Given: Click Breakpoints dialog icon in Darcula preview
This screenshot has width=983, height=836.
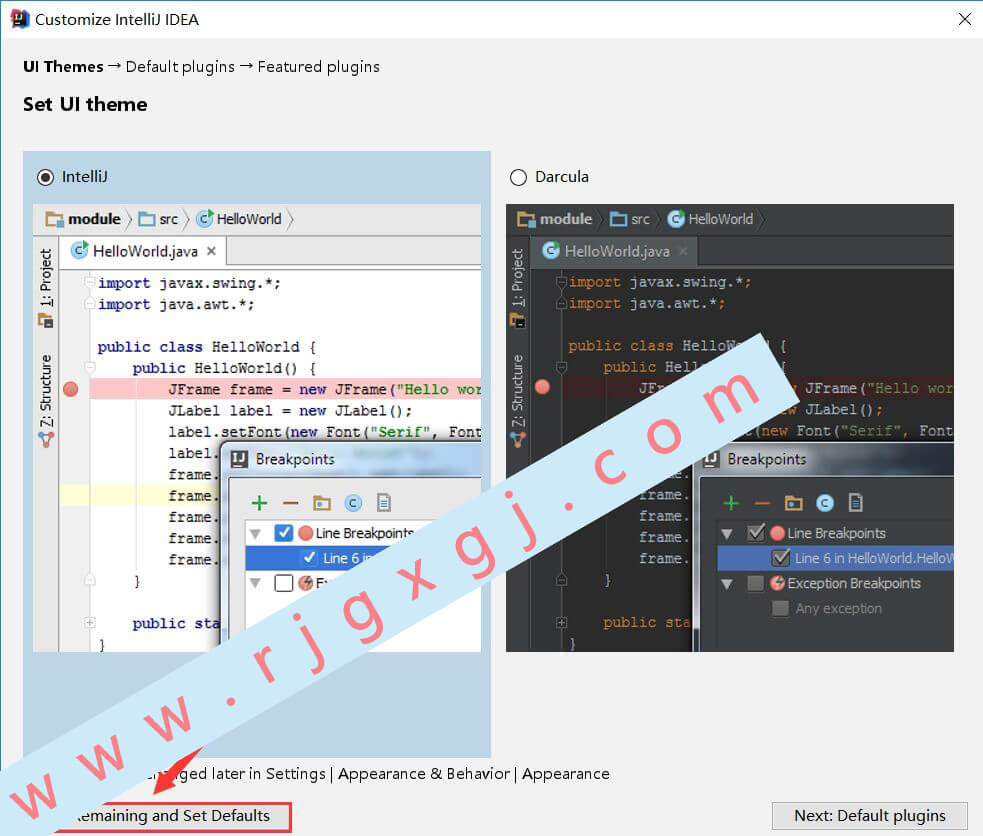Looking at the screenshot, I should [x=711, y=459].
